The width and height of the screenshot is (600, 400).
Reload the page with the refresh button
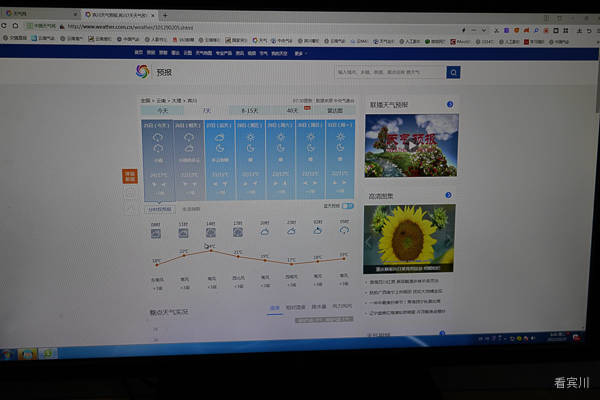point(4,26)
